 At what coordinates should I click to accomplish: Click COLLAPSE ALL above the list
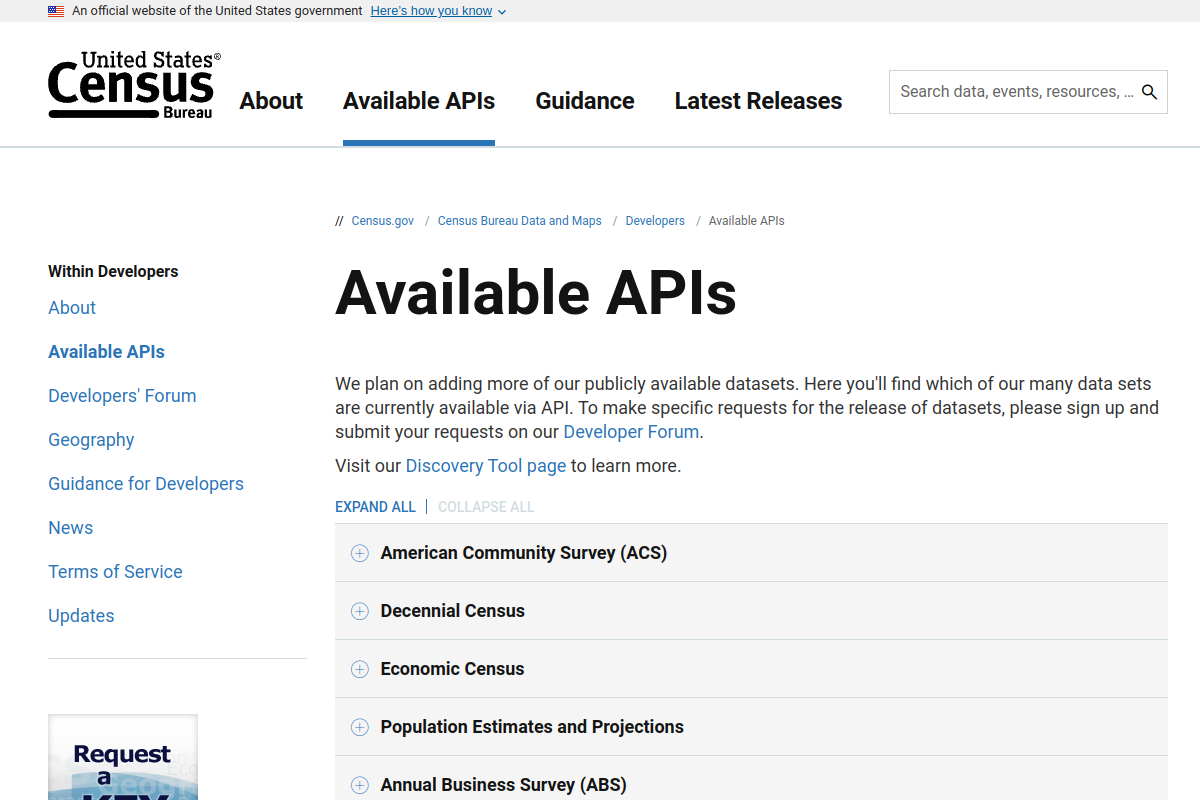(486, 507)
